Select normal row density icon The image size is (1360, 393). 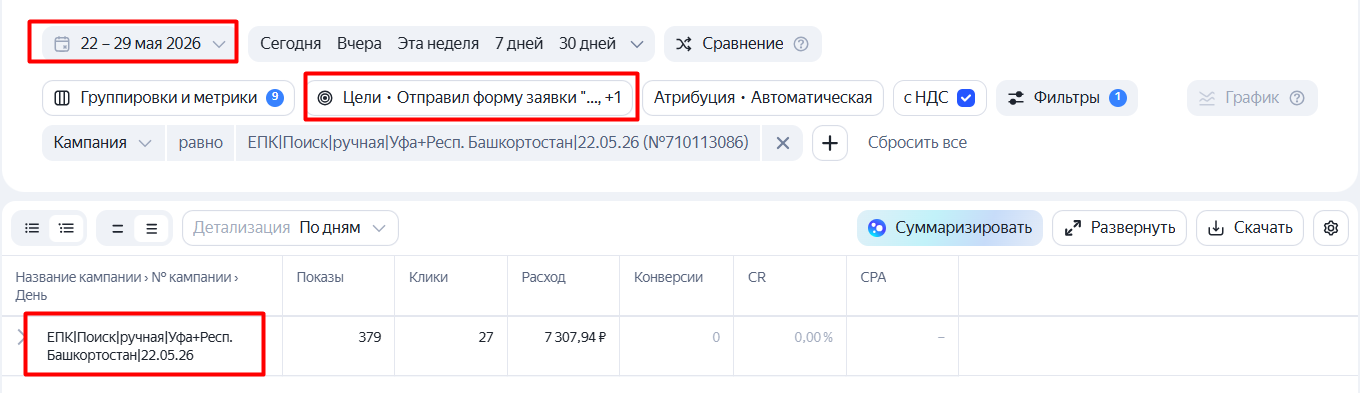pos(151,228)
